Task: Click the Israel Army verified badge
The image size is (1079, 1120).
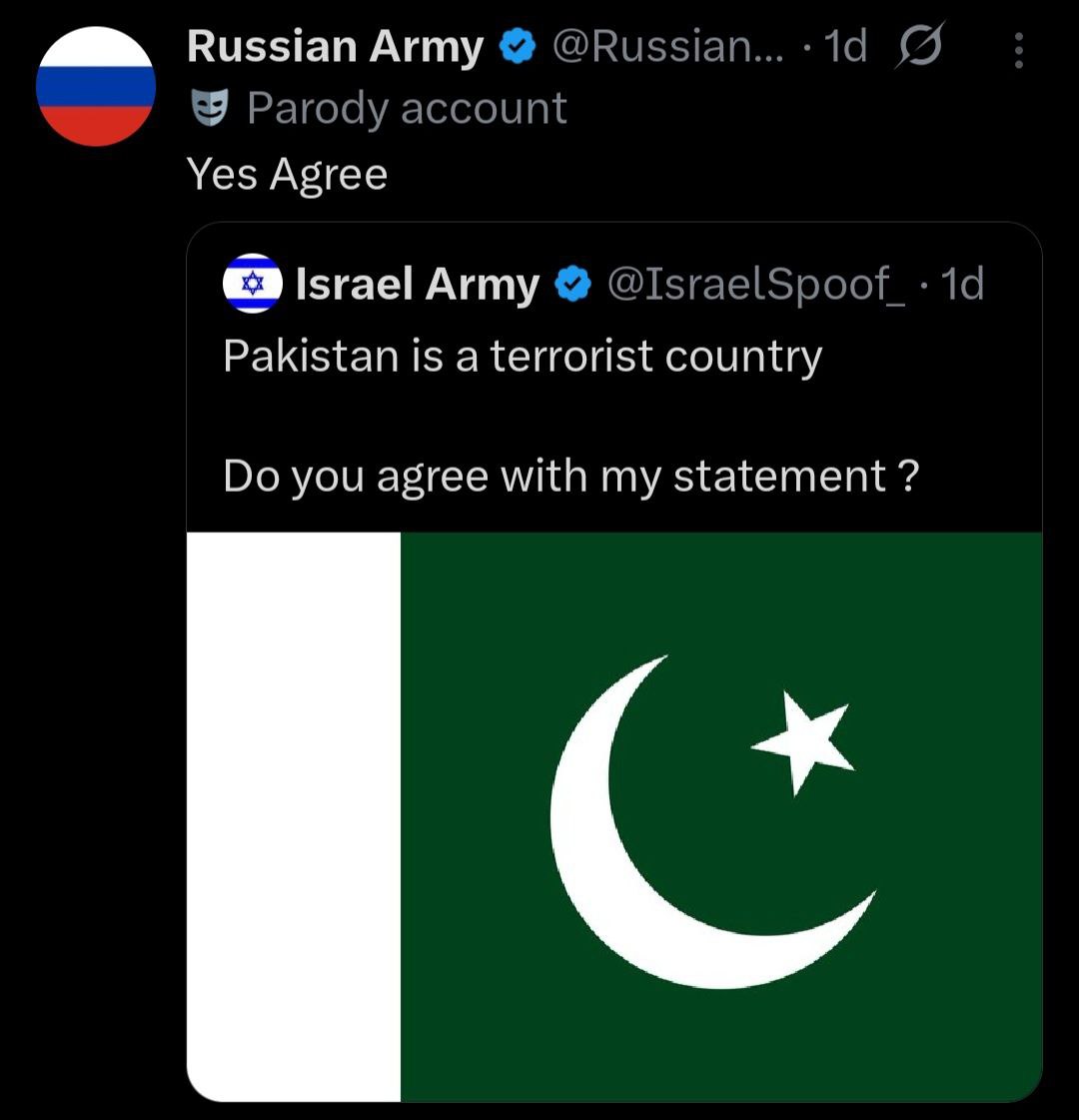Action: [x=573, y=284]
